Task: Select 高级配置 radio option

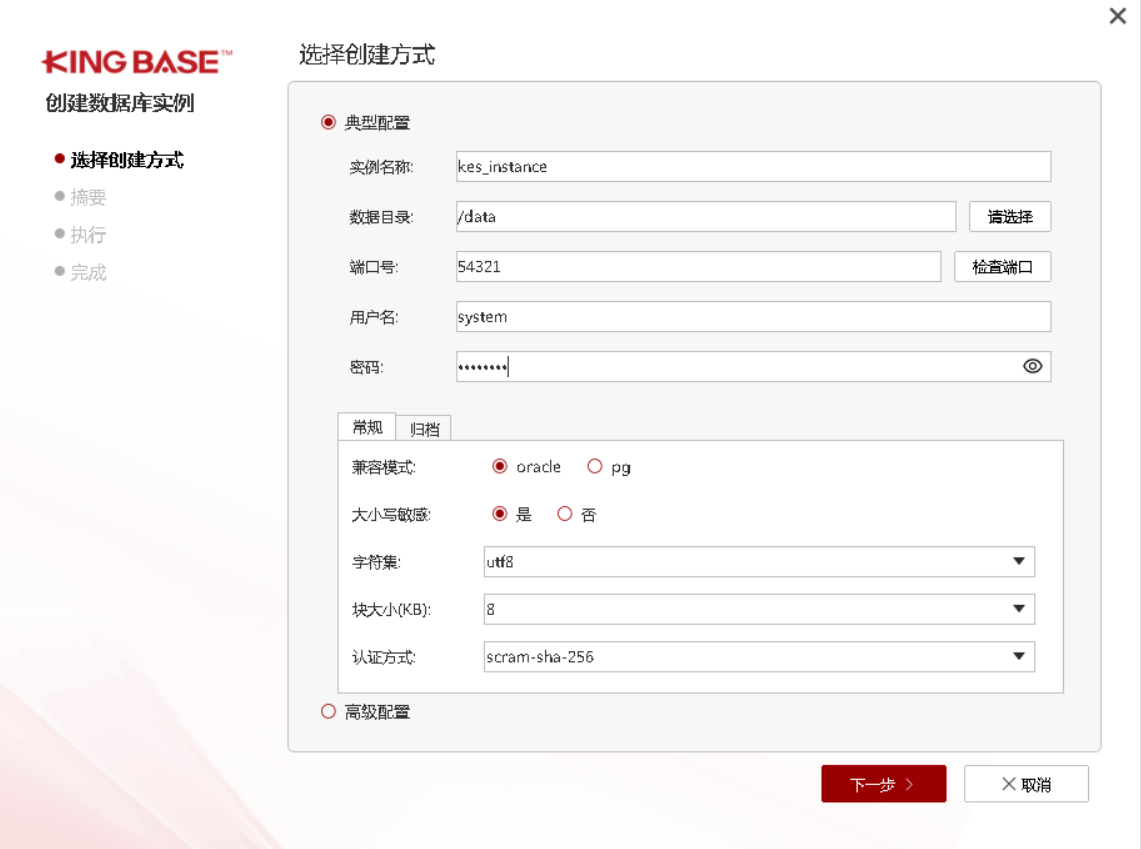Action: (328, 712)
